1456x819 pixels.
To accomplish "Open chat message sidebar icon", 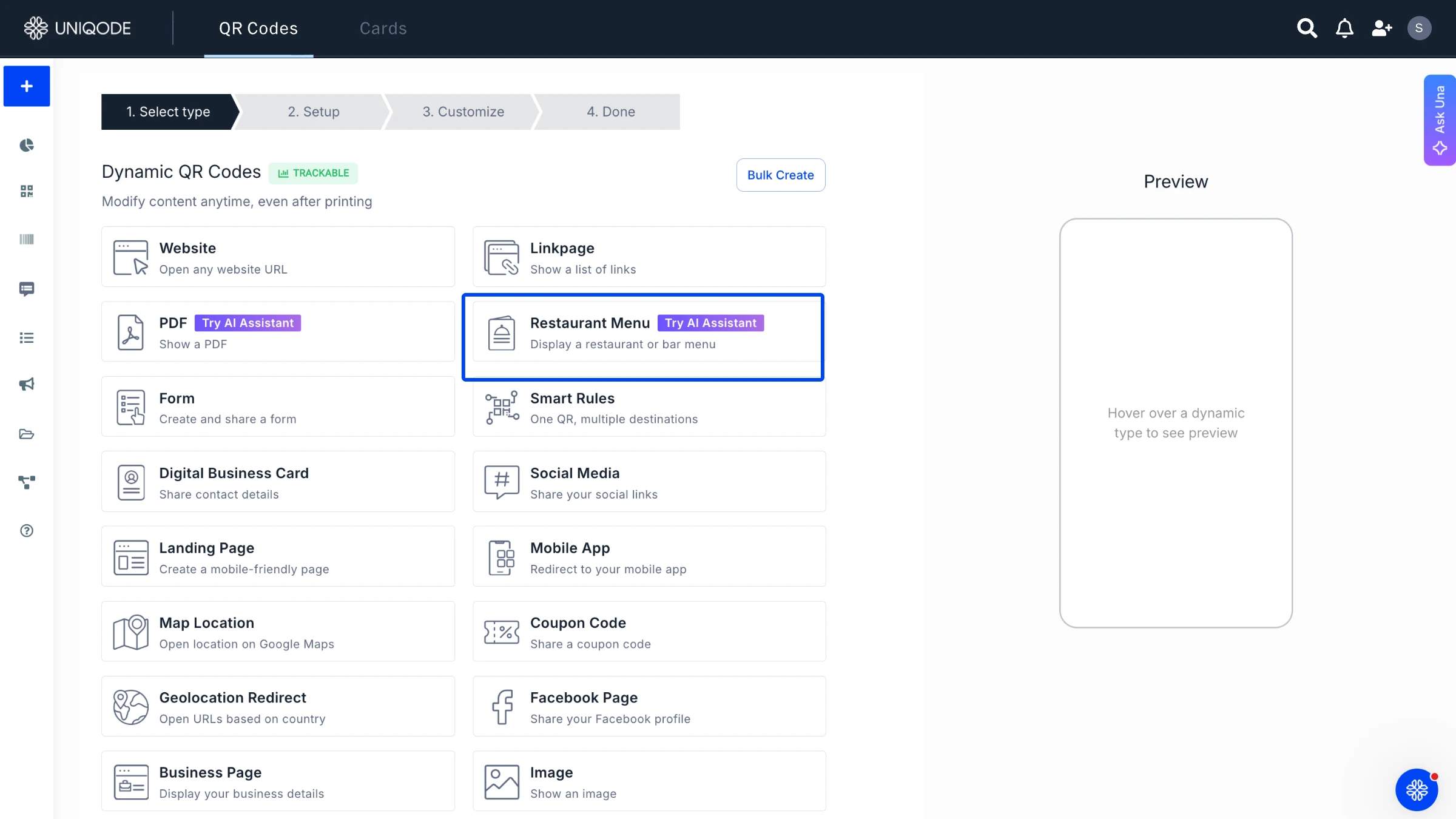I will (x=27, y=289).
